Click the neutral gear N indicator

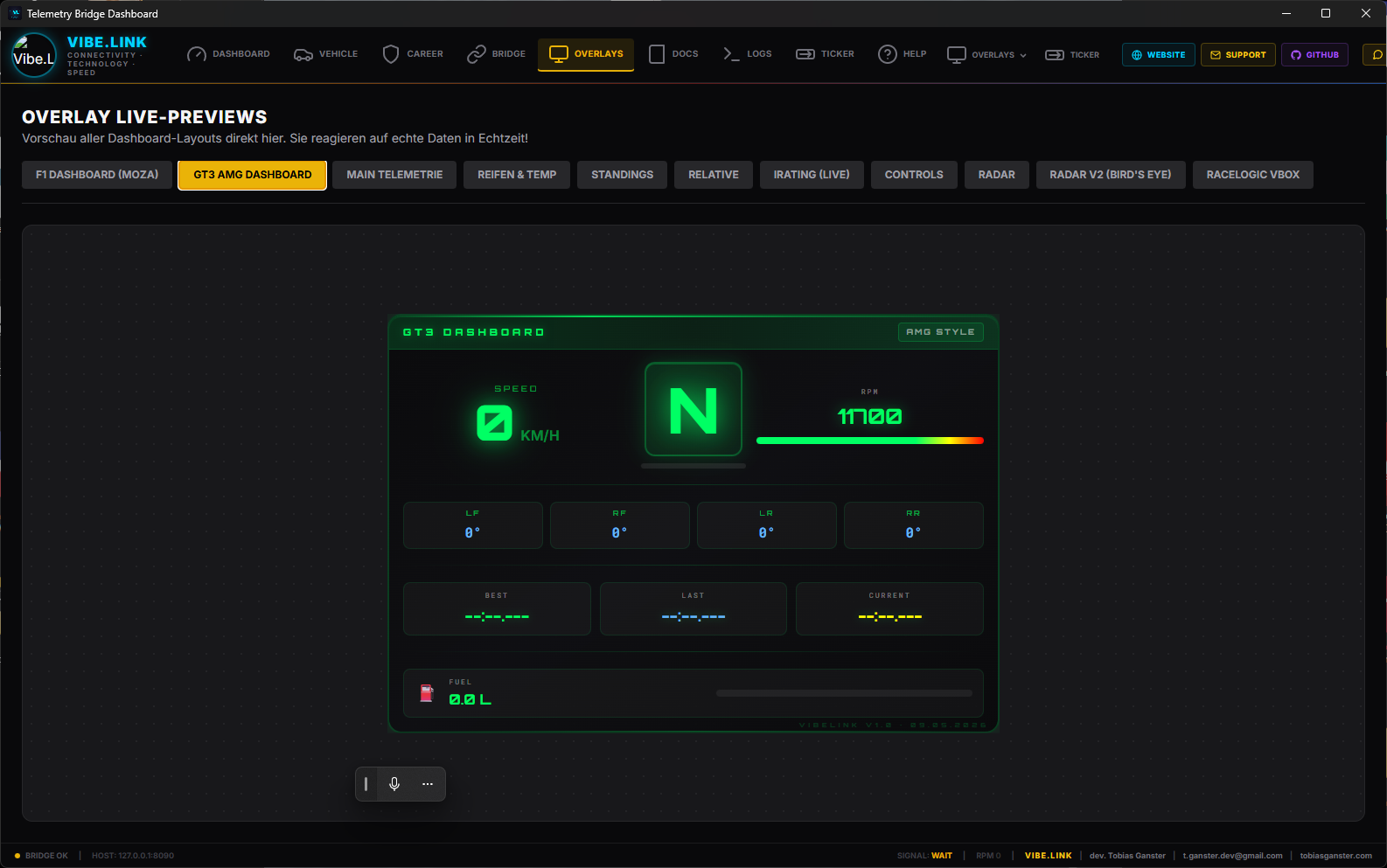(x=693, y=409)
